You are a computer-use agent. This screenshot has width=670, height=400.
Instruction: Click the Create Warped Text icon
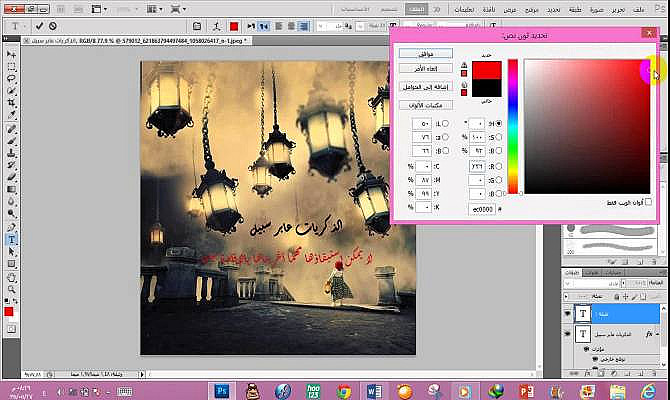coord(217,26)
